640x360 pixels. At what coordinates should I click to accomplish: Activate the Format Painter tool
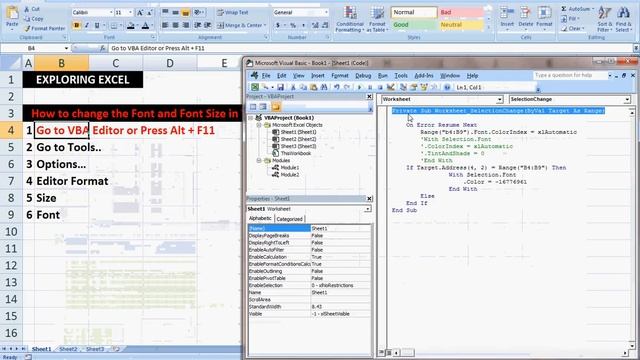(44, 29)
